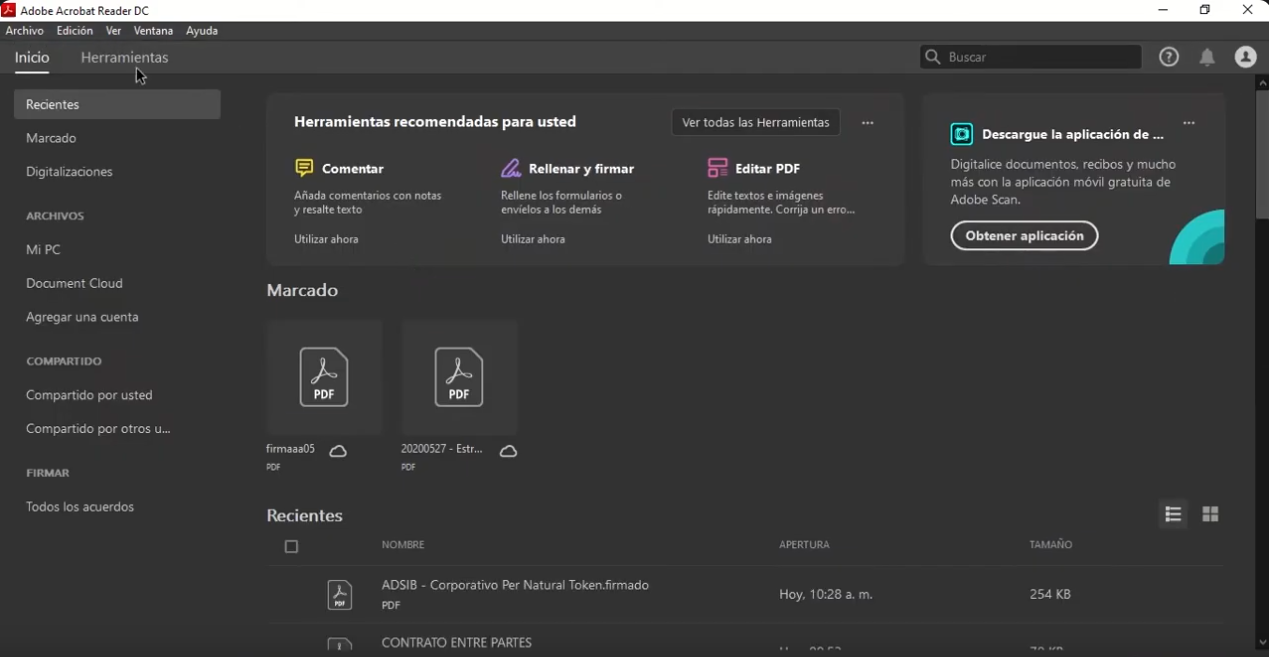
Task: Click PDF icon of ADSIB Corporativo row
Action: [340, 595]
